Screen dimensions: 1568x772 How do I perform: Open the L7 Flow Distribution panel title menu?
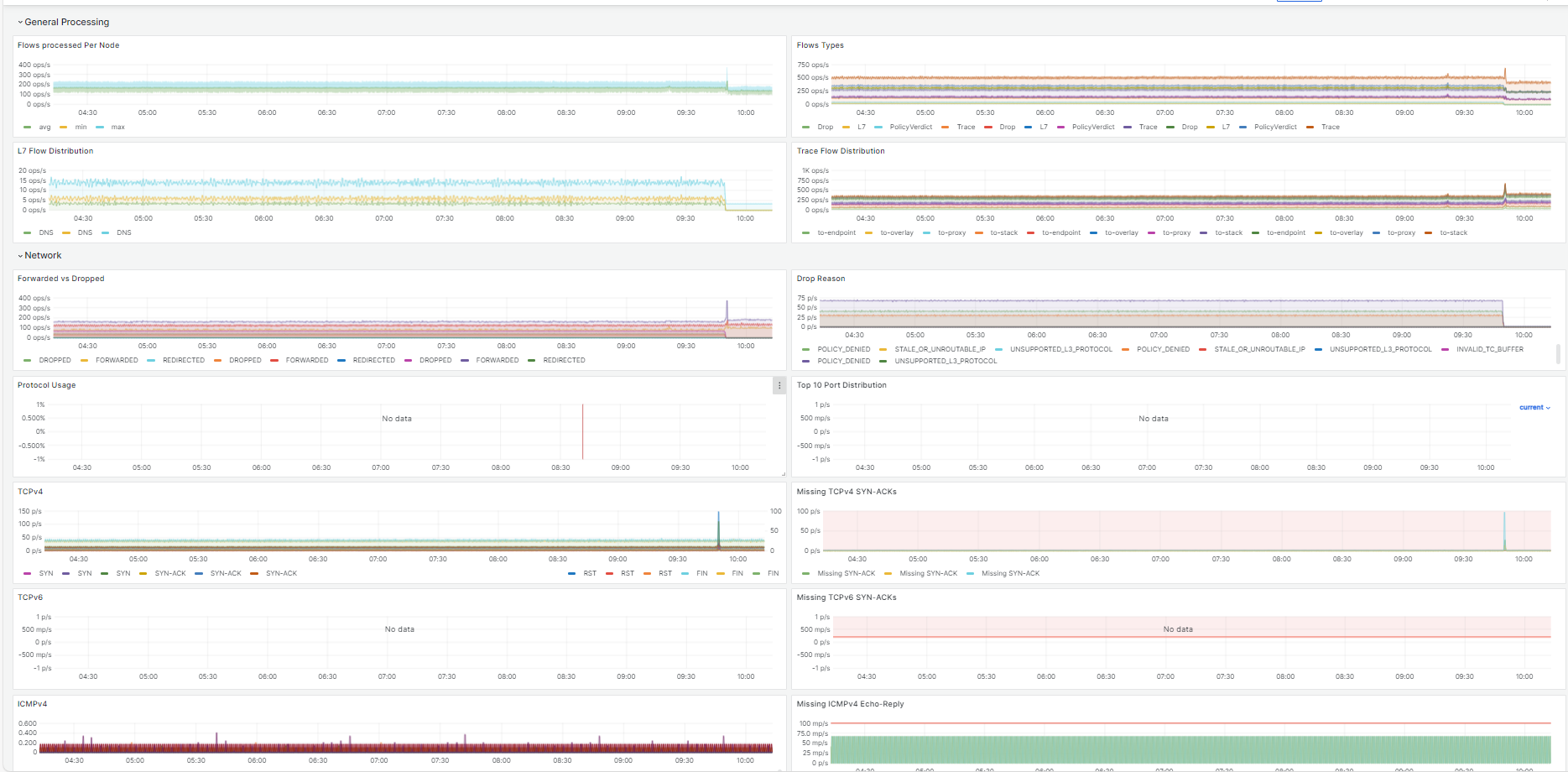click(55, 151)
